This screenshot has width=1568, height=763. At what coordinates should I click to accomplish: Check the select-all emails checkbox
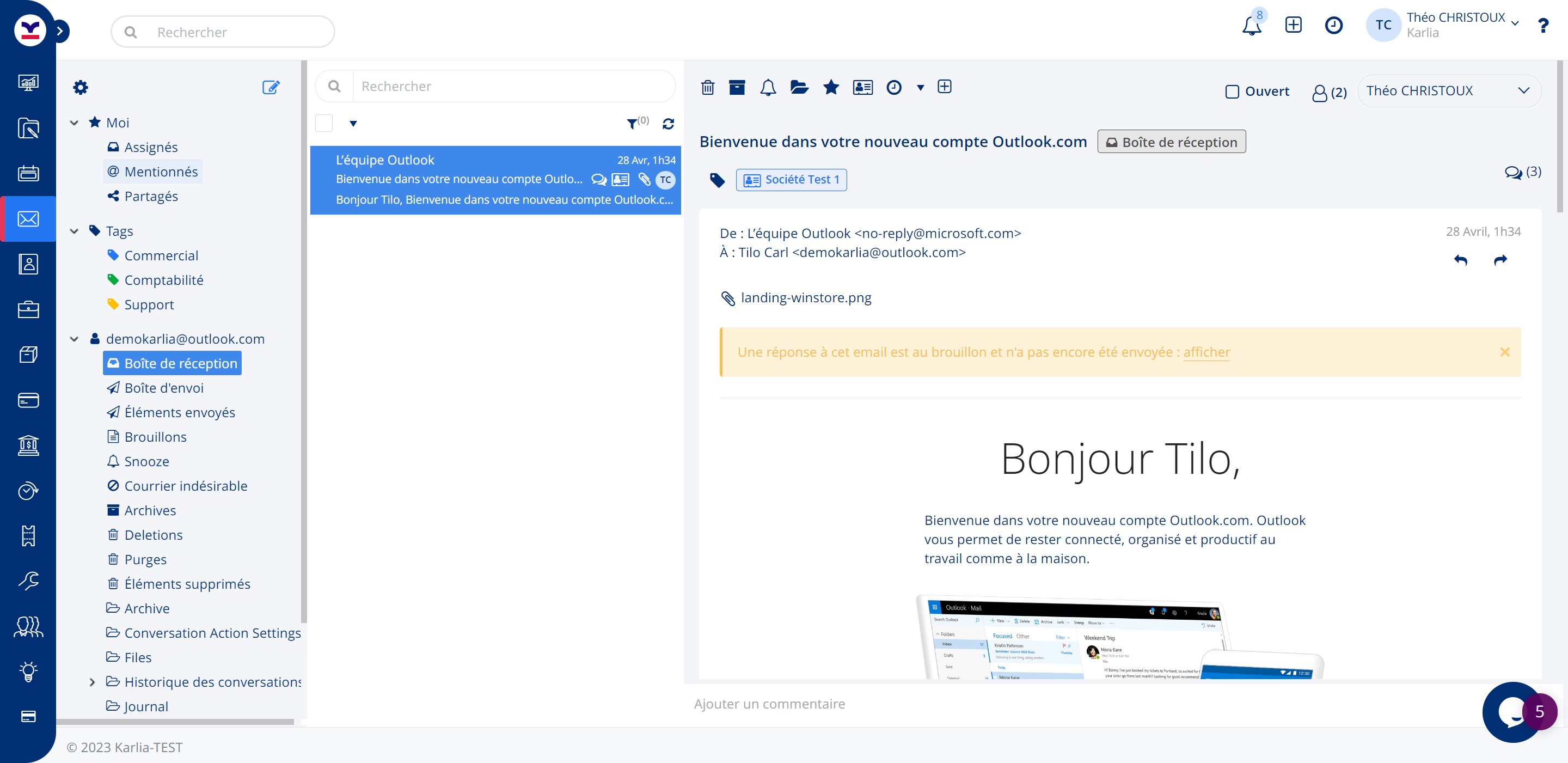324,124
